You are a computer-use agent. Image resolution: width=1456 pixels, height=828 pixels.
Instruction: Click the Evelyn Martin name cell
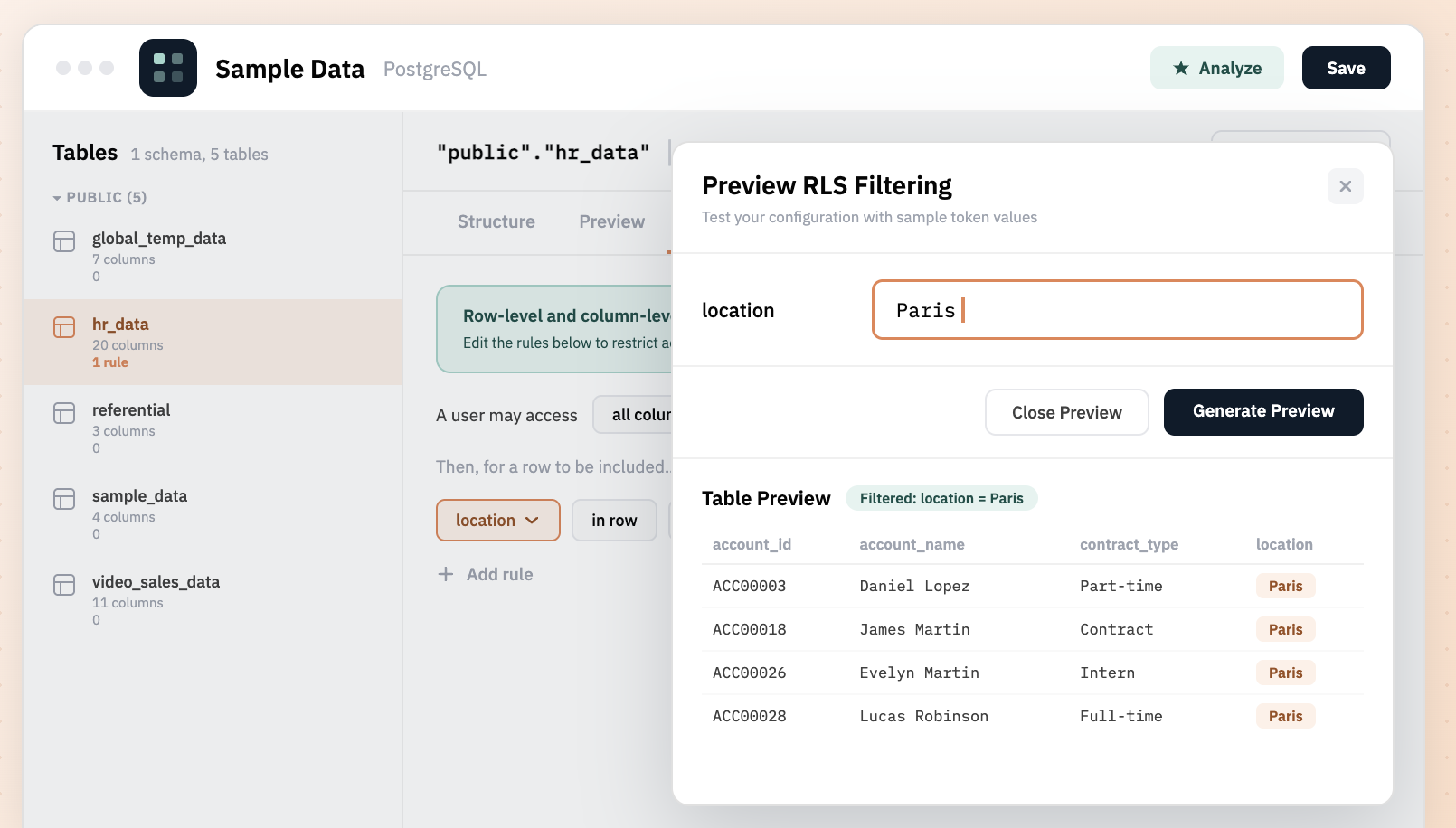coord(919,673)
